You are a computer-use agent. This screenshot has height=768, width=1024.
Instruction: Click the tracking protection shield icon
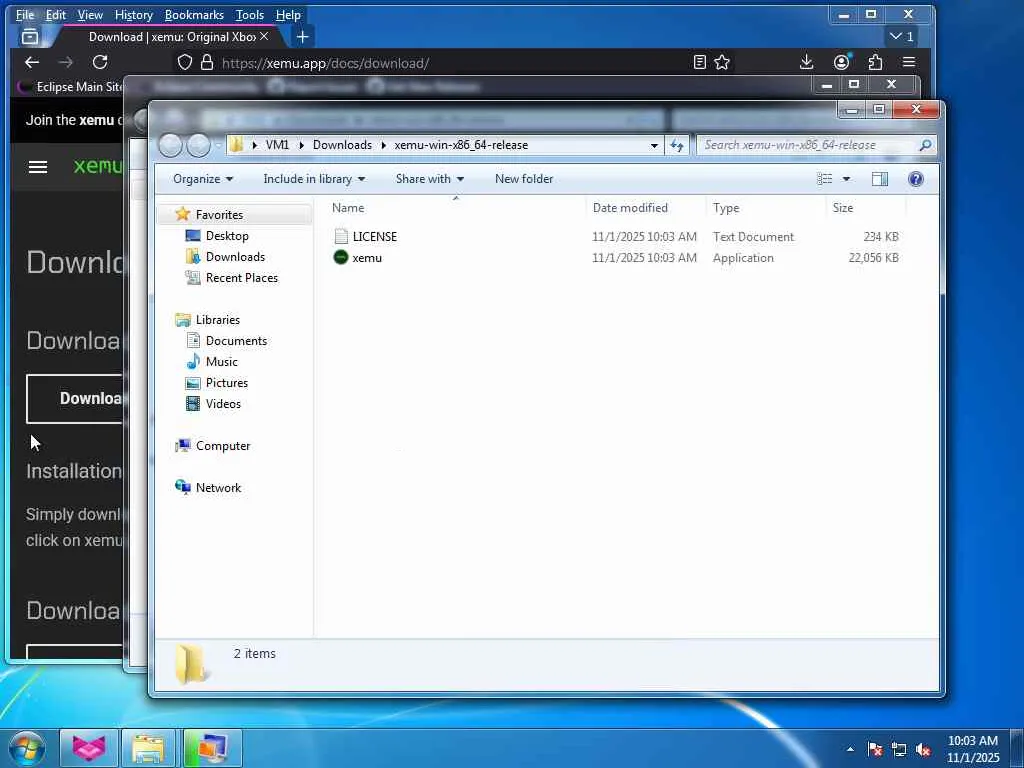185,63
